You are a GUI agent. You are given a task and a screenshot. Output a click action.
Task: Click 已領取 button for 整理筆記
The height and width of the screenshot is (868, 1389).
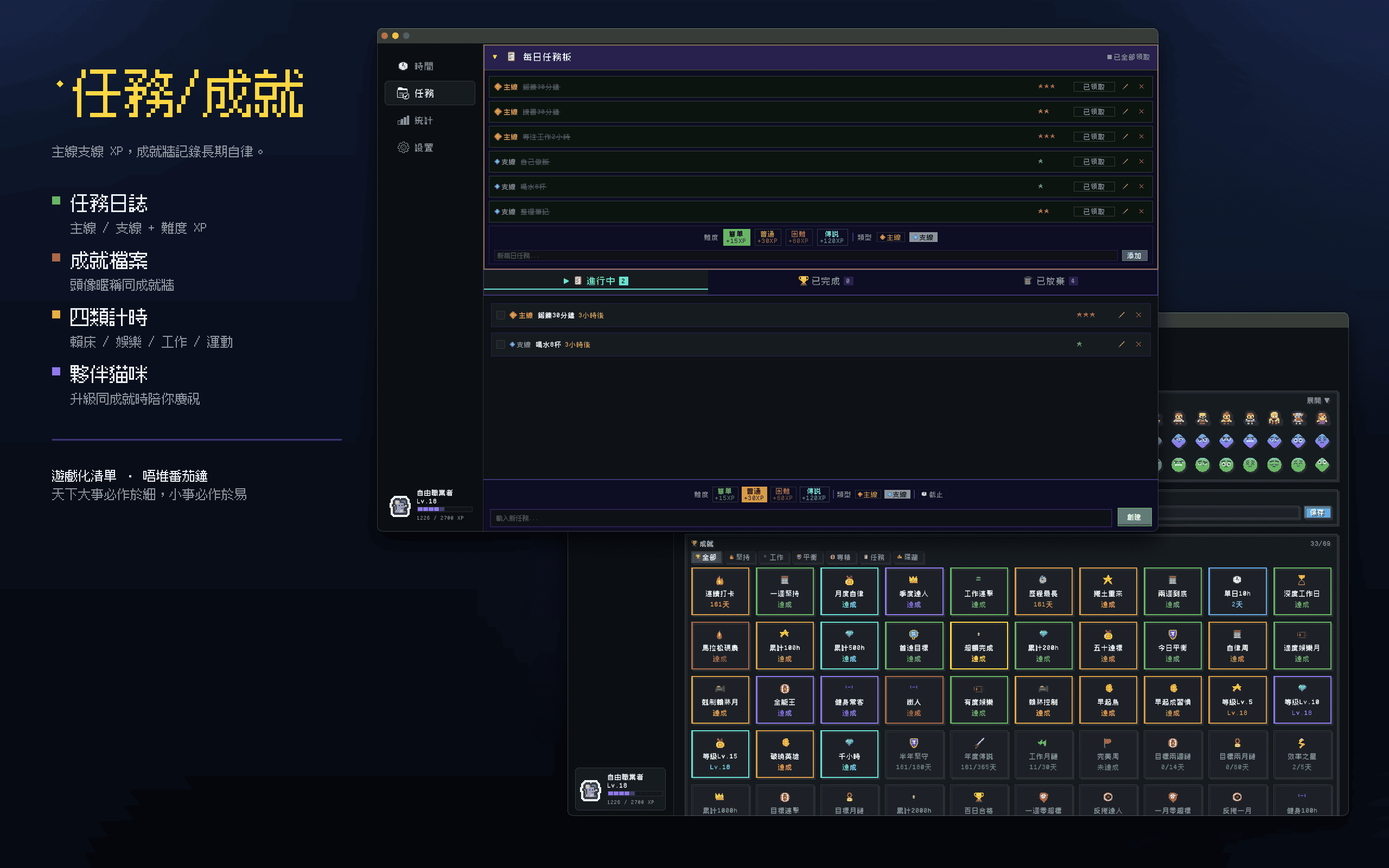(1093, 211)
